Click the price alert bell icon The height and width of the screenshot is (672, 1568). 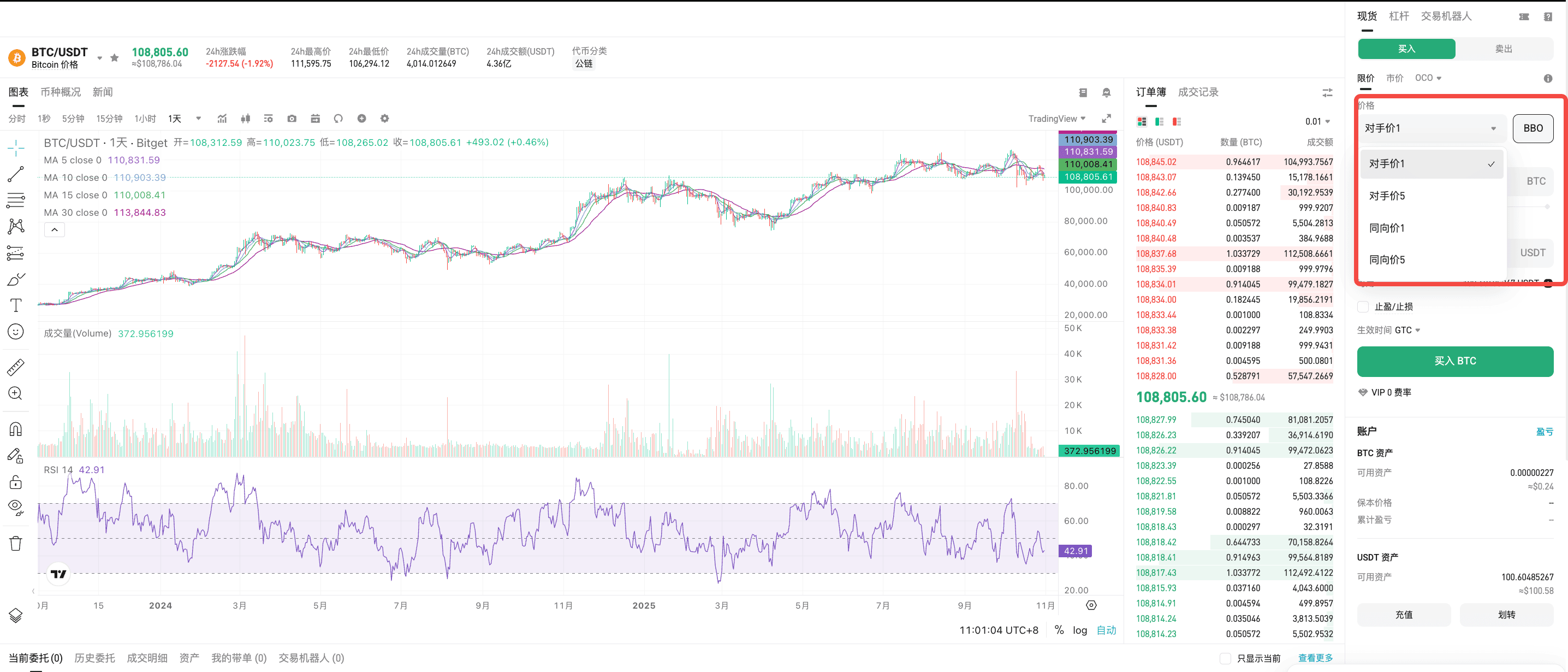tap(1106, 93)
